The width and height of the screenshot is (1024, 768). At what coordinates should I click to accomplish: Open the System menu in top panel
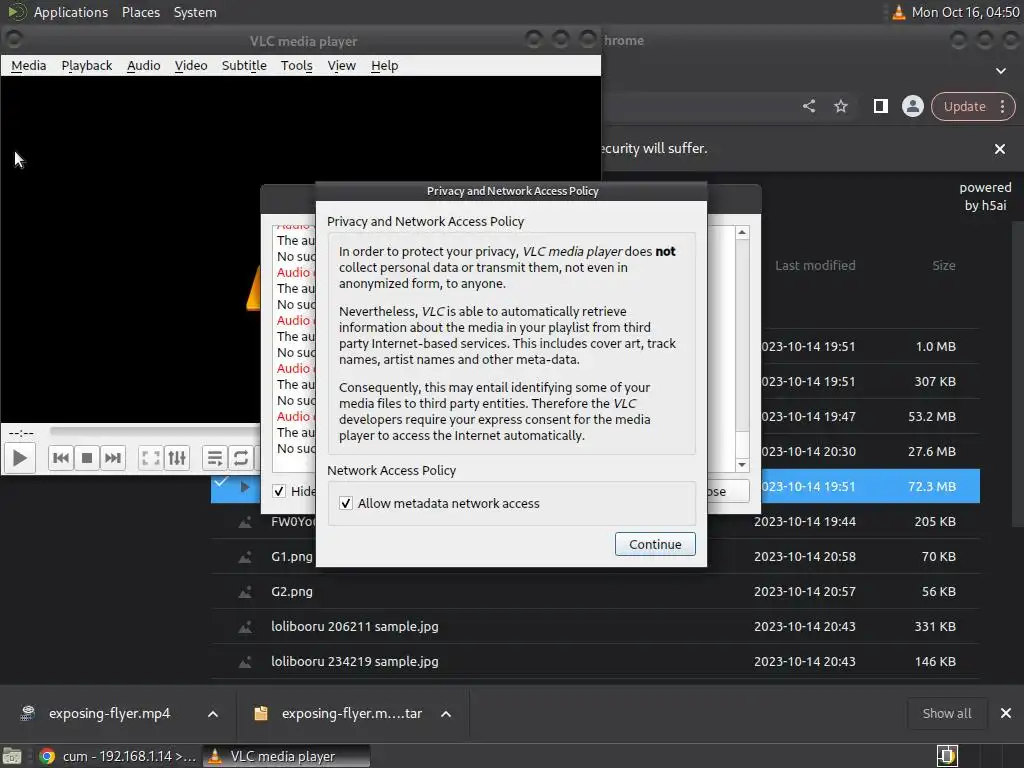pyautogui.click(x=195, y=12)
